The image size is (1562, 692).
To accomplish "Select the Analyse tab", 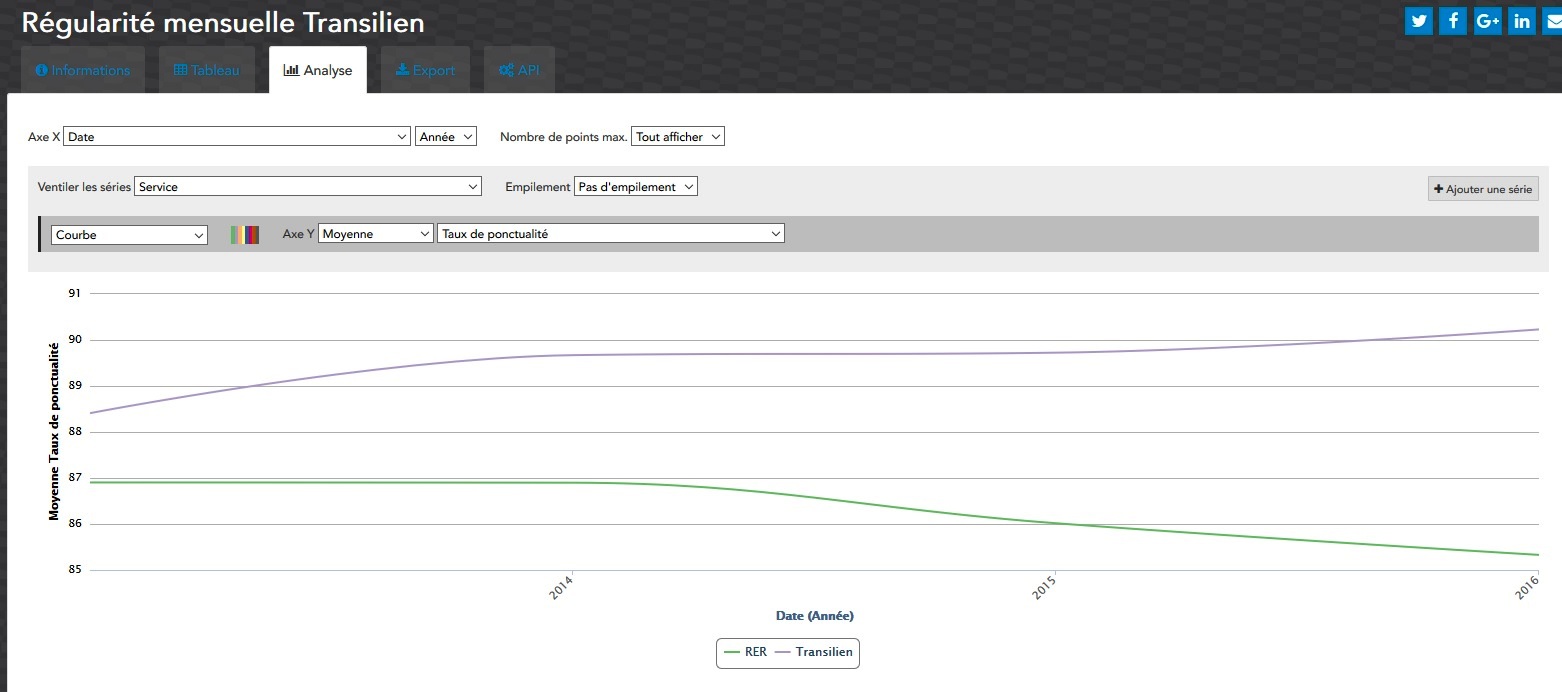I will pyautogui.click(x=318, y=70).
